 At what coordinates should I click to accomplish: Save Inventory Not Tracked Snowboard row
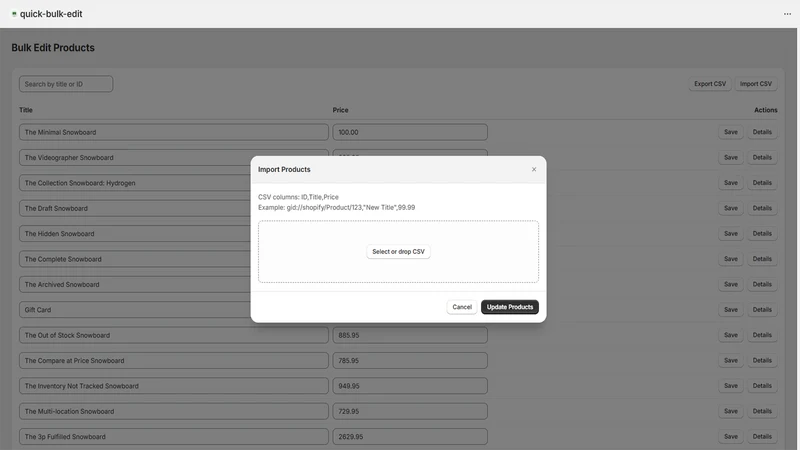coord(731,386)
